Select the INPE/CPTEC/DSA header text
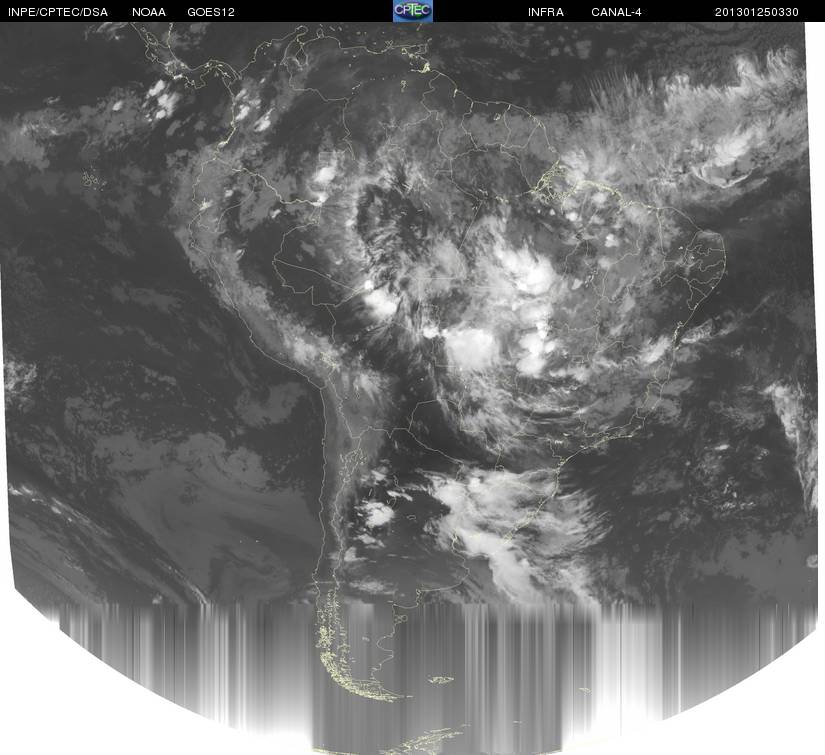The image size is (825, 755). 58,12
